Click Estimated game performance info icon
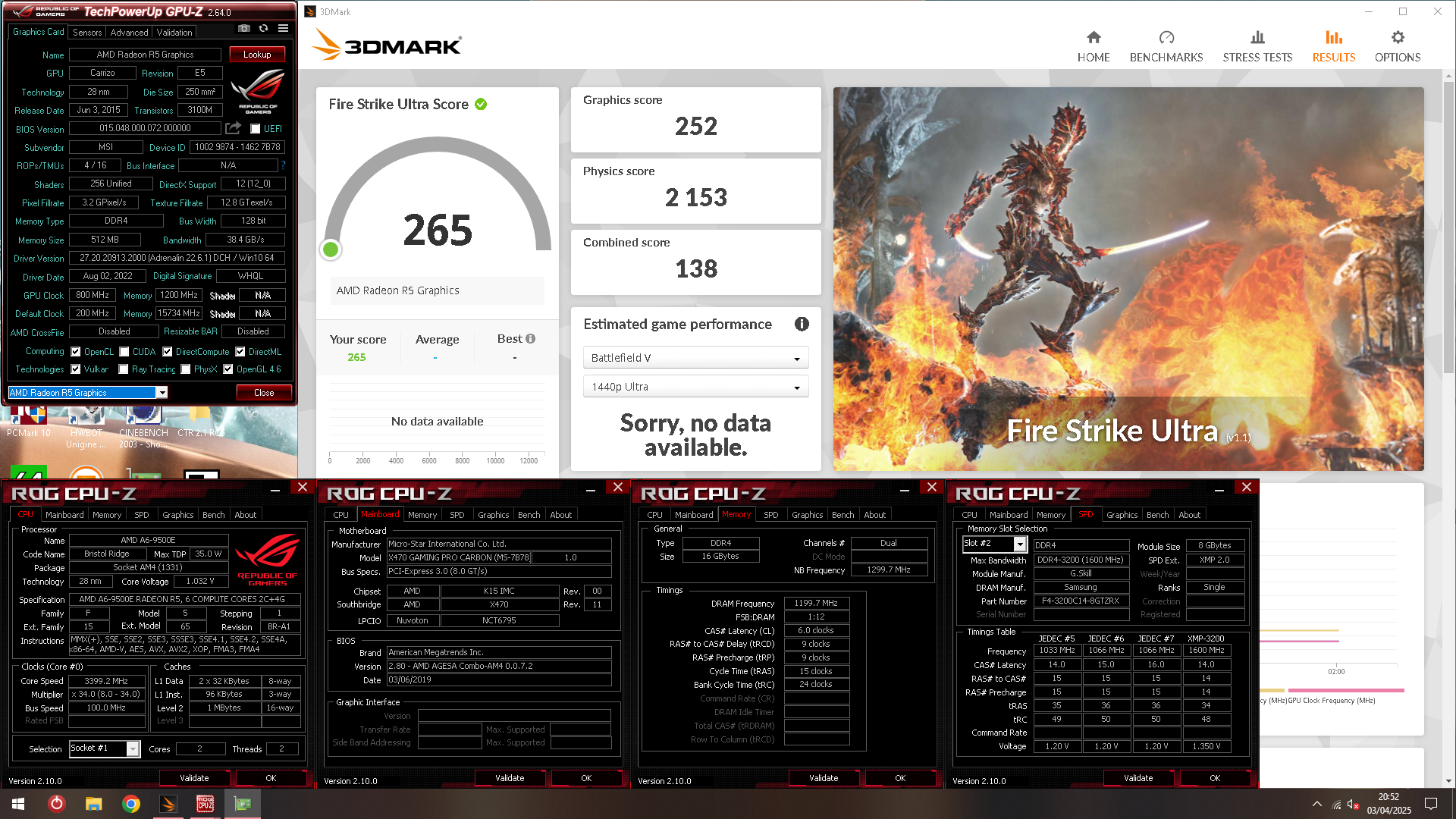The width and height of the screenshot is (1456, 819). (802, 325)
